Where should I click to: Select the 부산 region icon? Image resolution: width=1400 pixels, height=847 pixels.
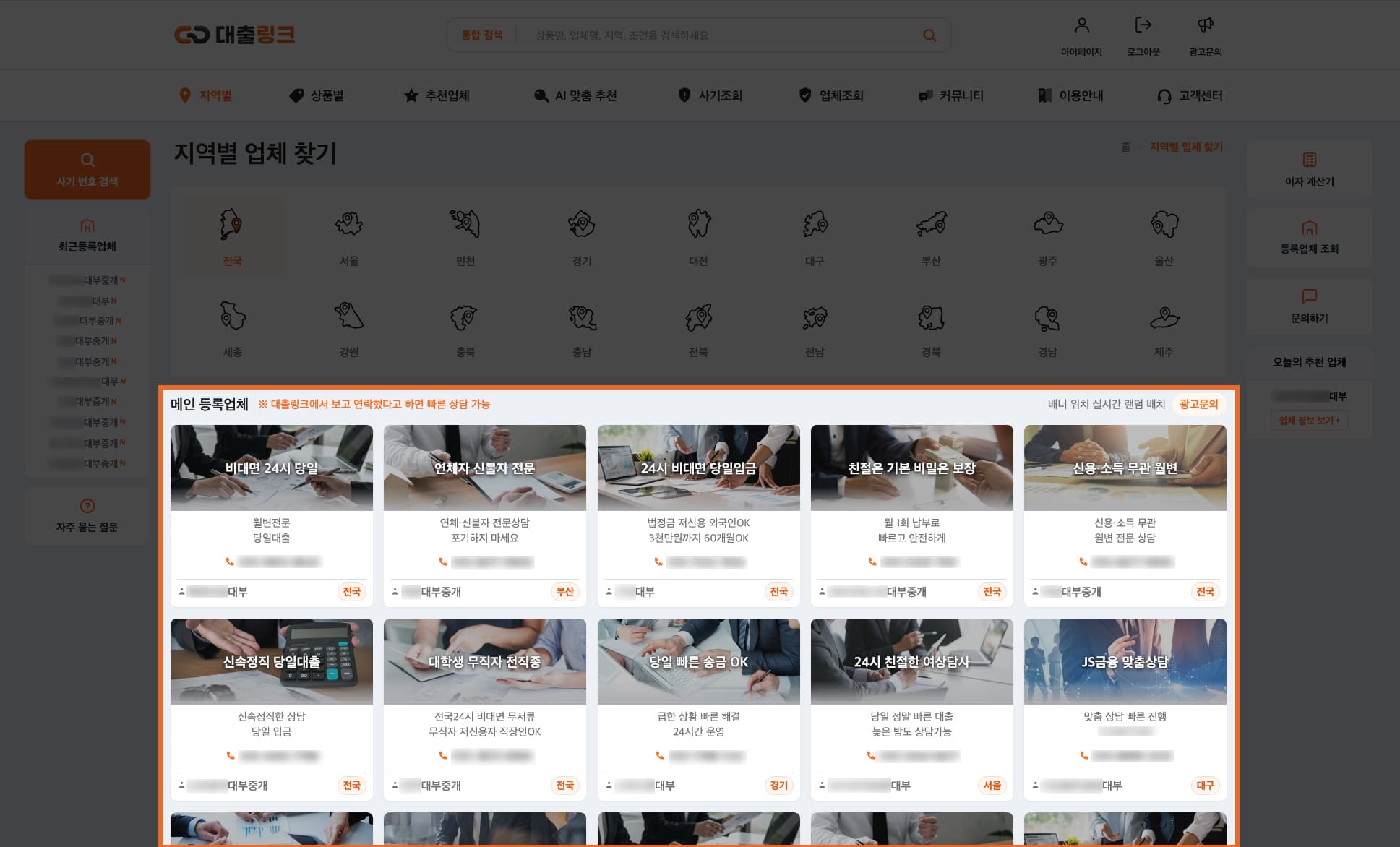click(931, 224)
